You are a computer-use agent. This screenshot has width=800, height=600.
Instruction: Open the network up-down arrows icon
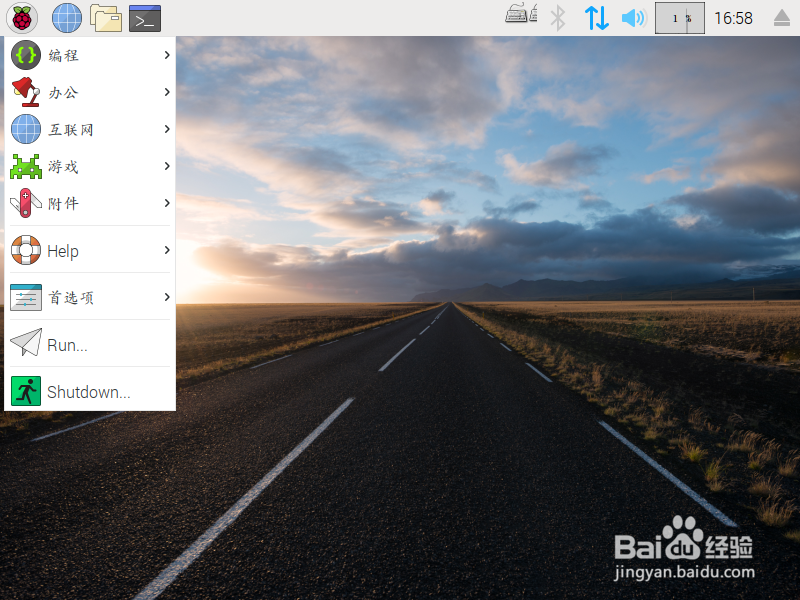tap(596, 18)
